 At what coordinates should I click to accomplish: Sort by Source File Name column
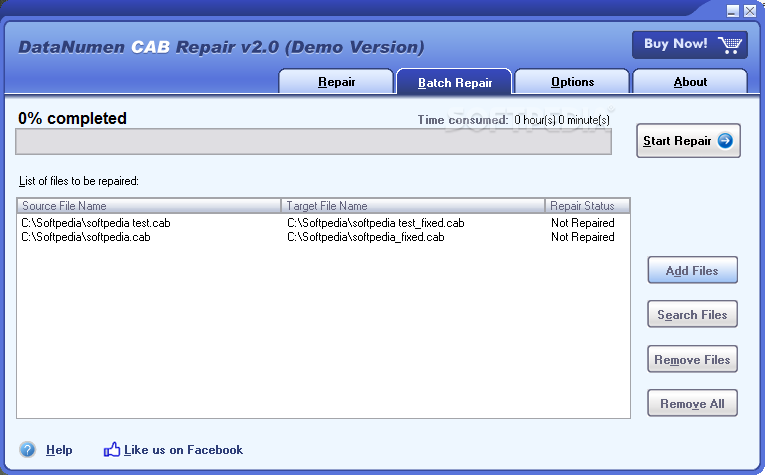click(149, 206)
